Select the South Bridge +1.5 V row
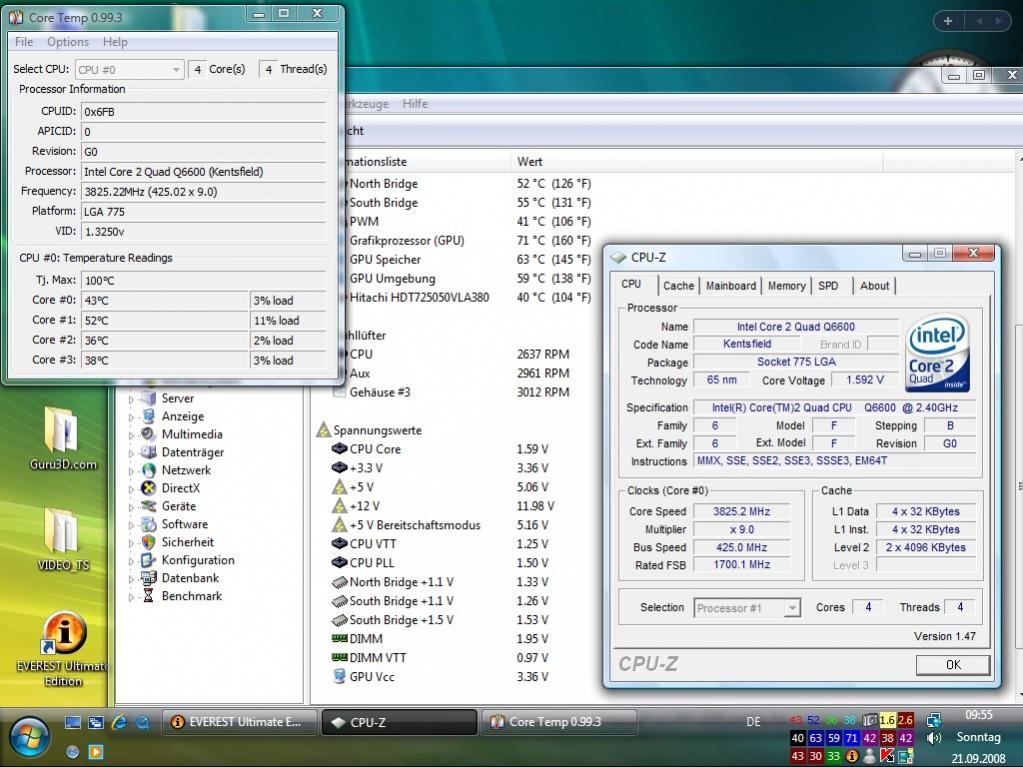This screenshot has width=1023, height=767. coord(441,620)
